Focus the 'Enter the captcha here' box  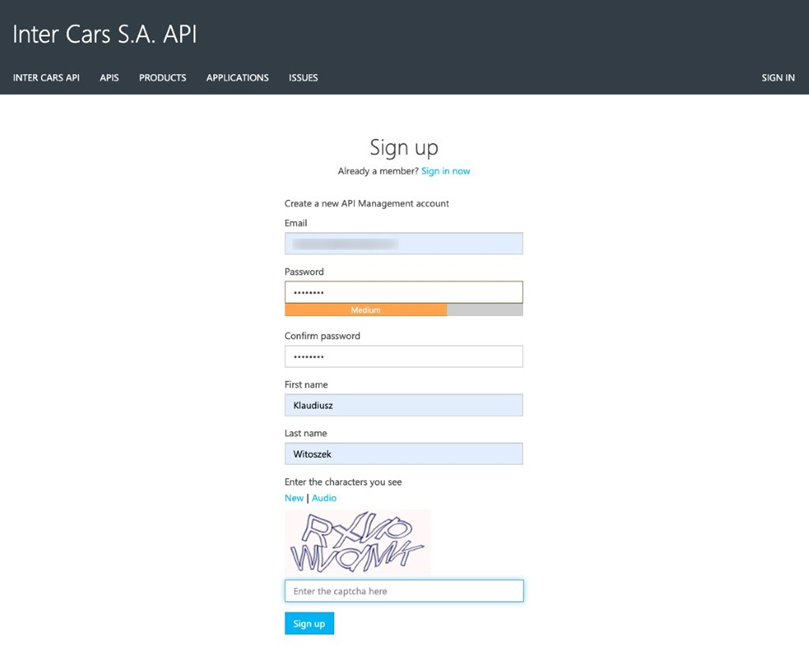click(403, 591)
